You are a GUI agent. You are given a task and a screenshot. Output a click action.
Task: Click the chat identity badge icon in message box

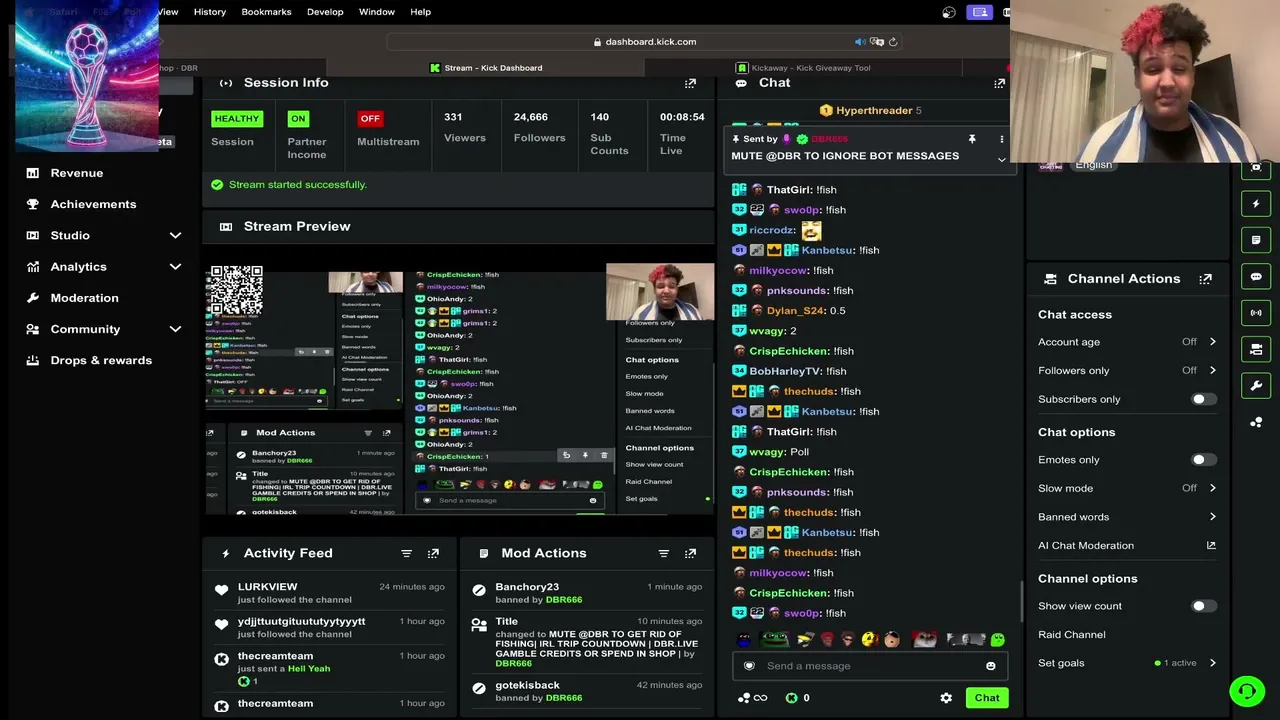click(x=749, y=666)
